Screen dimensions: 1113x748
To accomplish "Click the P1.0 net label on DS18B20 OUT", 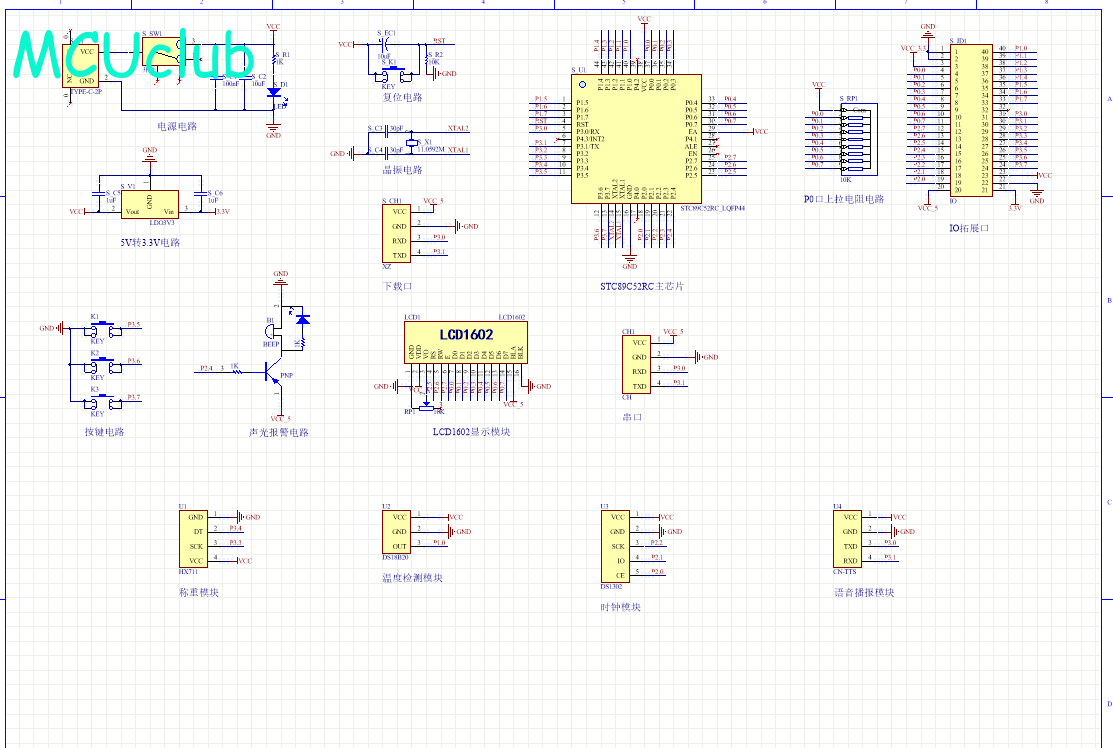I will 439,543.
